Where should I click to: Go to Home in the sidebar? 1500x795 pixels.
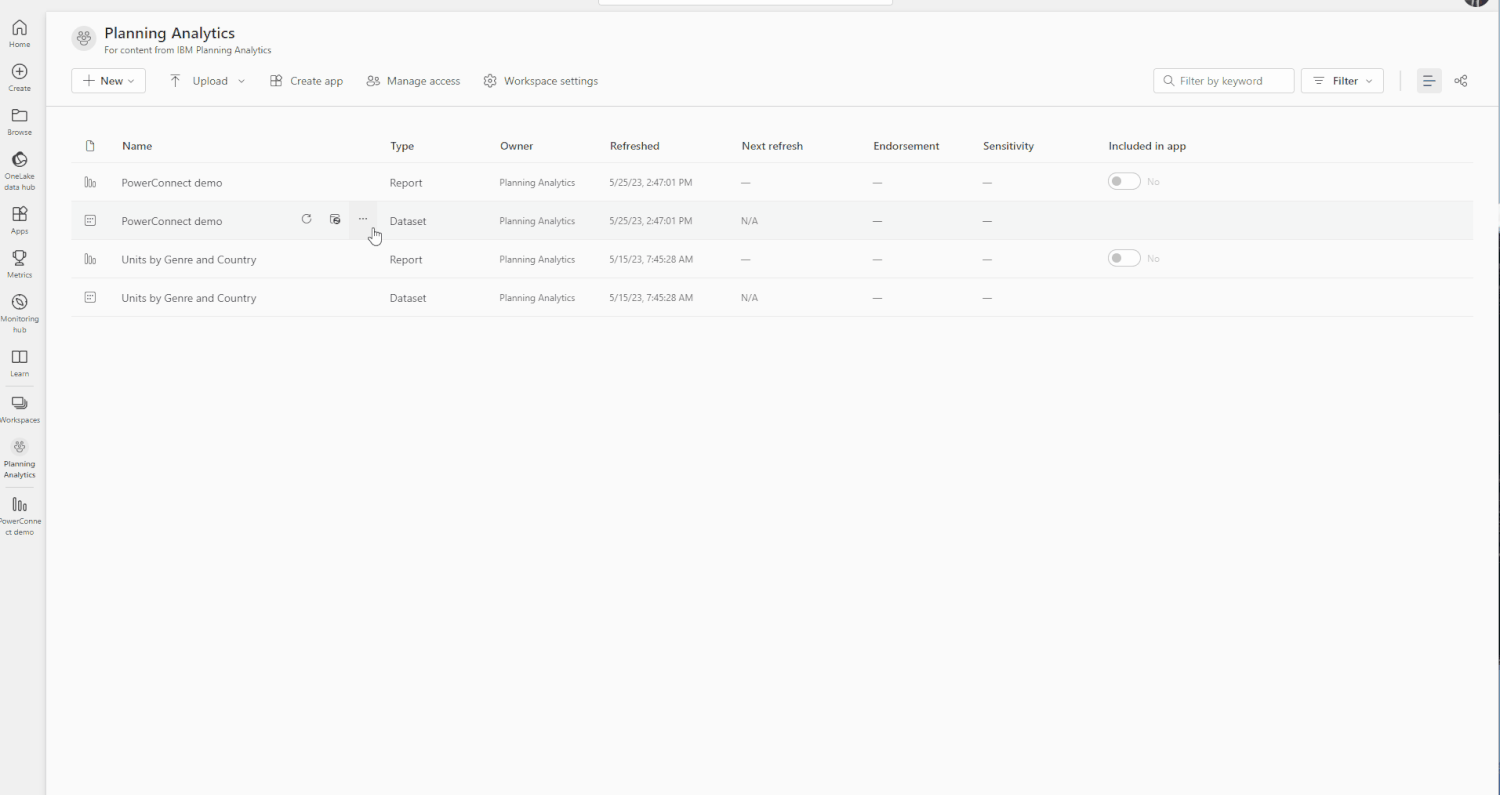[x=19, y=33]
